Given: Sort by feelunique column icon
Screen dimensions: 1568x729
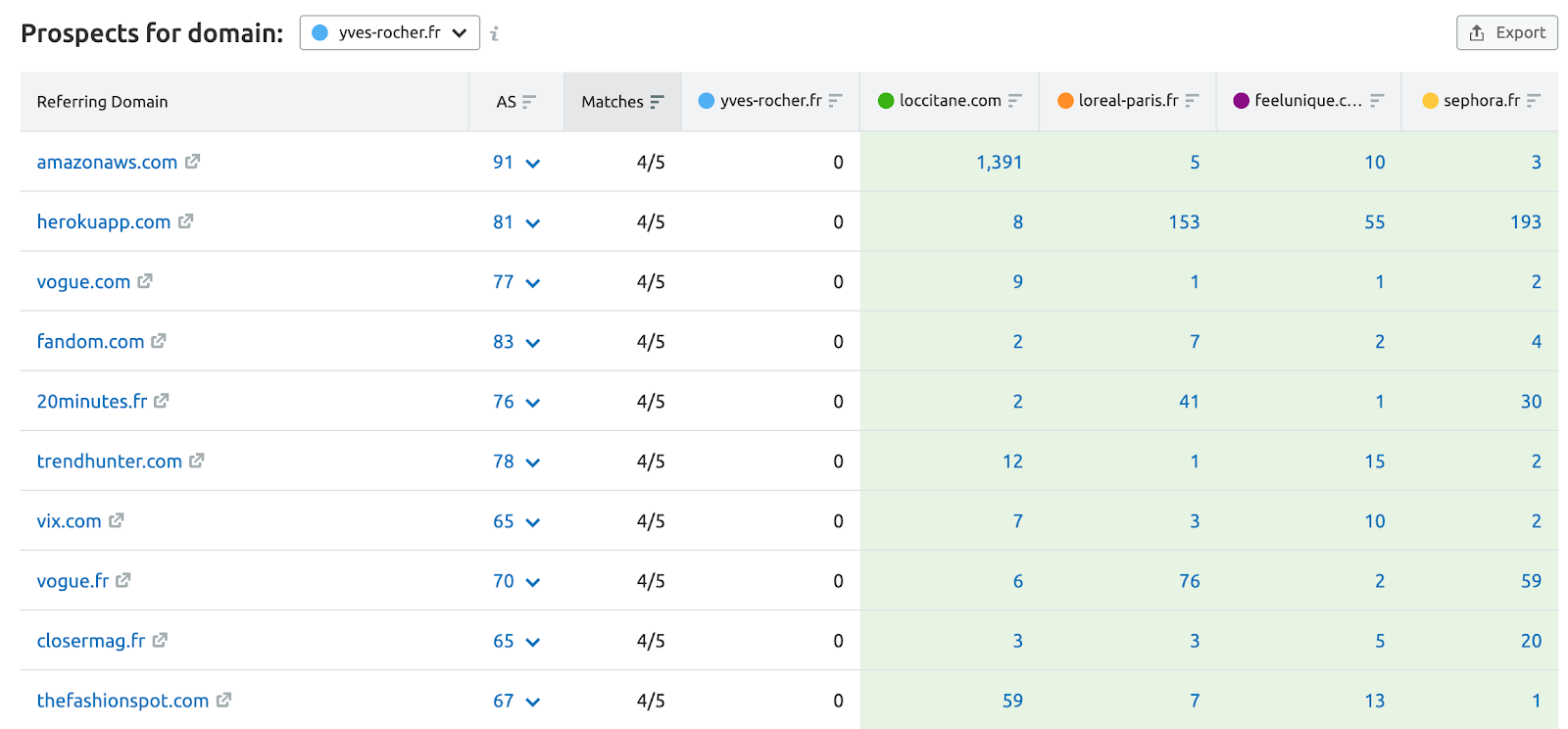Looking at the screenshot, I should pyautogui.click(x=1377, y=100).
